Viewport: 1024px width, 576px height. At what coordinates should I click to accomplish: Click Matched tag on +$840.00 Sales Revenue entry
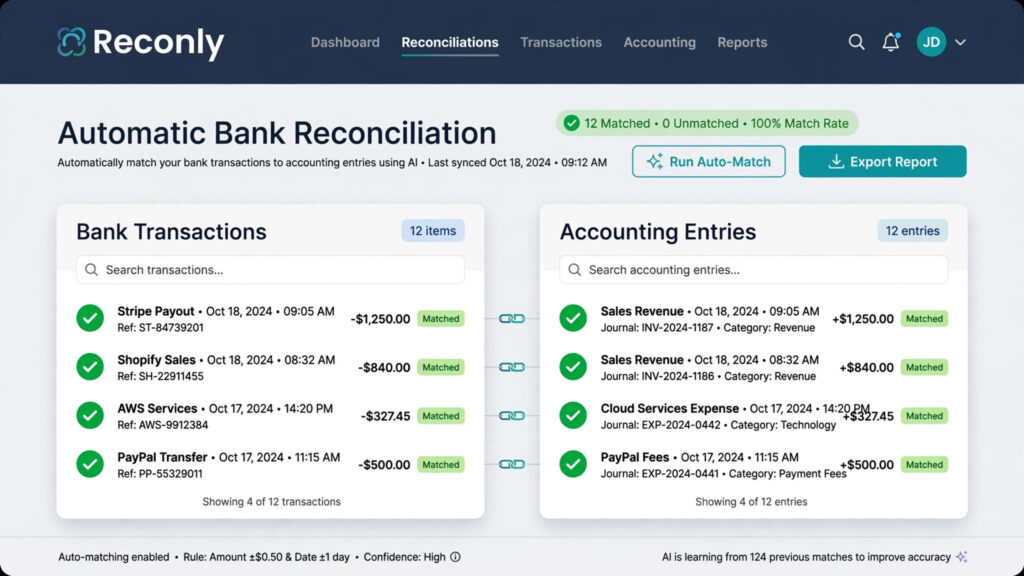click(x=924, y=367)
